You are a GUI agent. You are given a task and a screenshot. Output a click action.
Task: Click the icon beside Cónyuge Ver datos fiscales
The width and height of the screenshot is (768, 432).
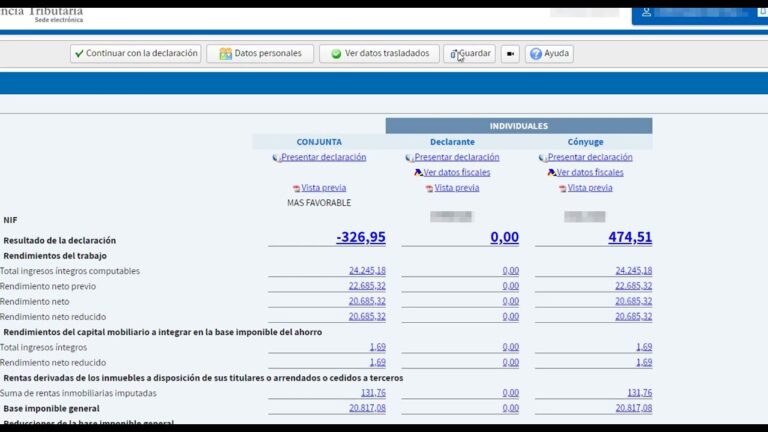click(551, 172)
